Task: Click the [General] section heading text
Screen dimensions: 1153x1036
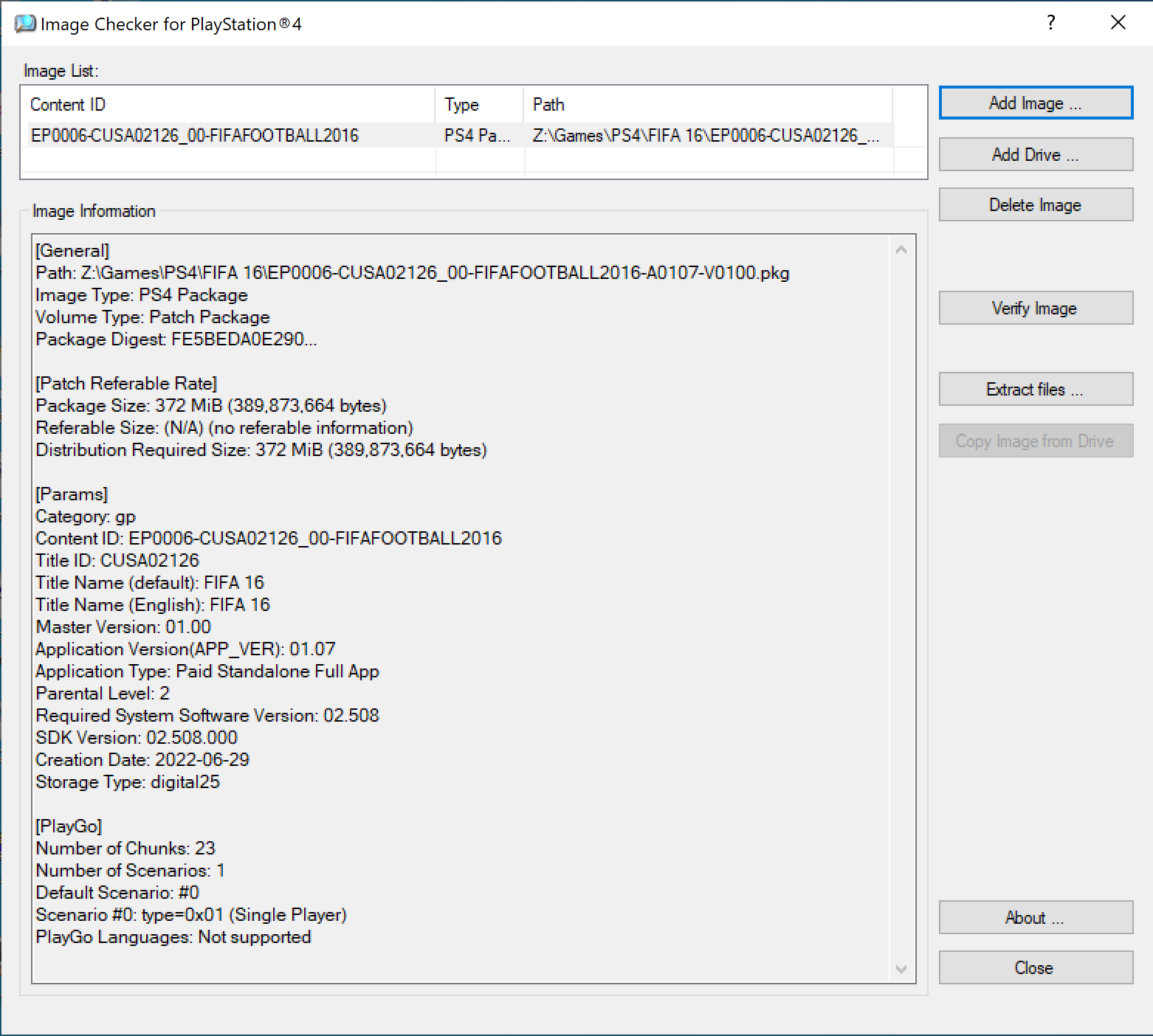Action: (x=72, y=251)
